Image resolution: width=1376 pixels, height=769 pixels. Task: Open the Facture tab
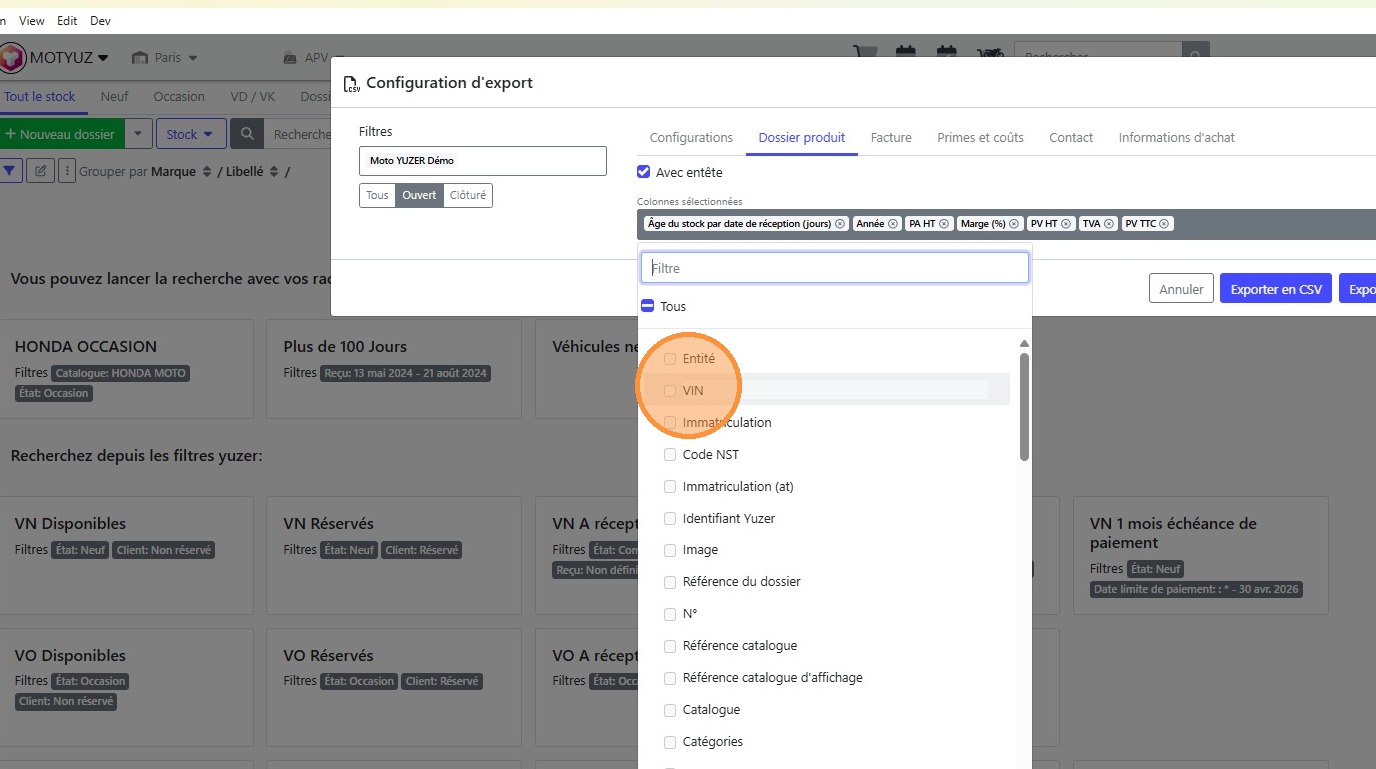point(891,138)
